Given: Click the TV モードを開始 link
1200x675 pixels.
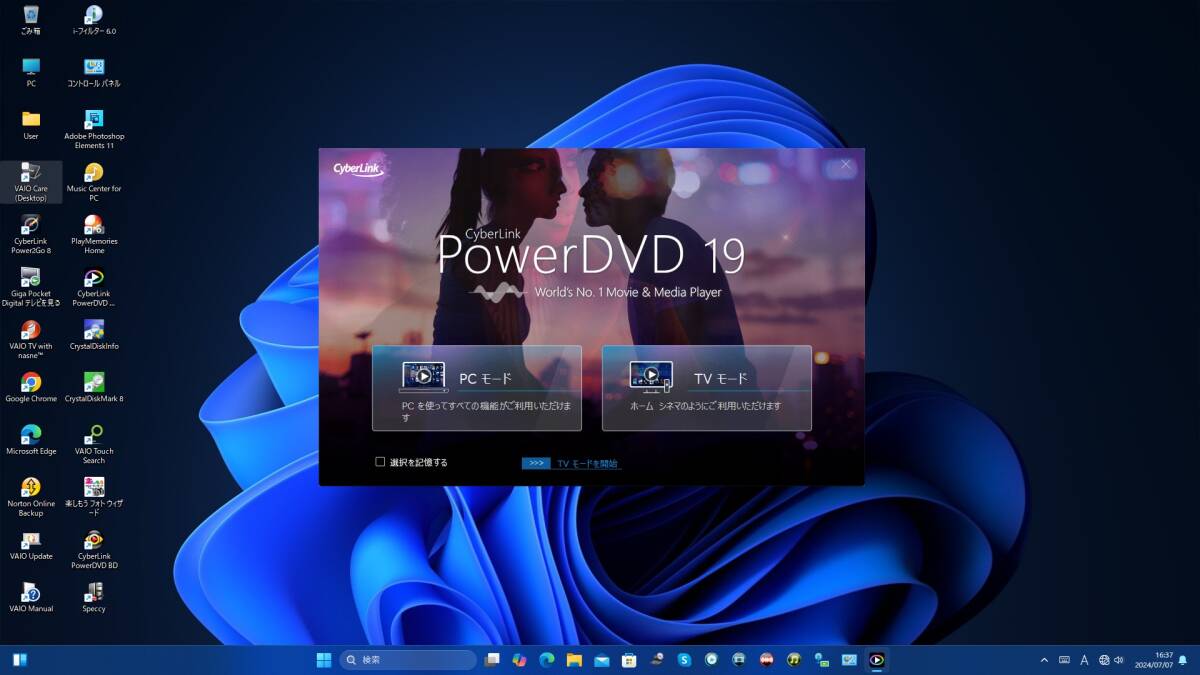Looking at the screenshot, I should (587, 464).
